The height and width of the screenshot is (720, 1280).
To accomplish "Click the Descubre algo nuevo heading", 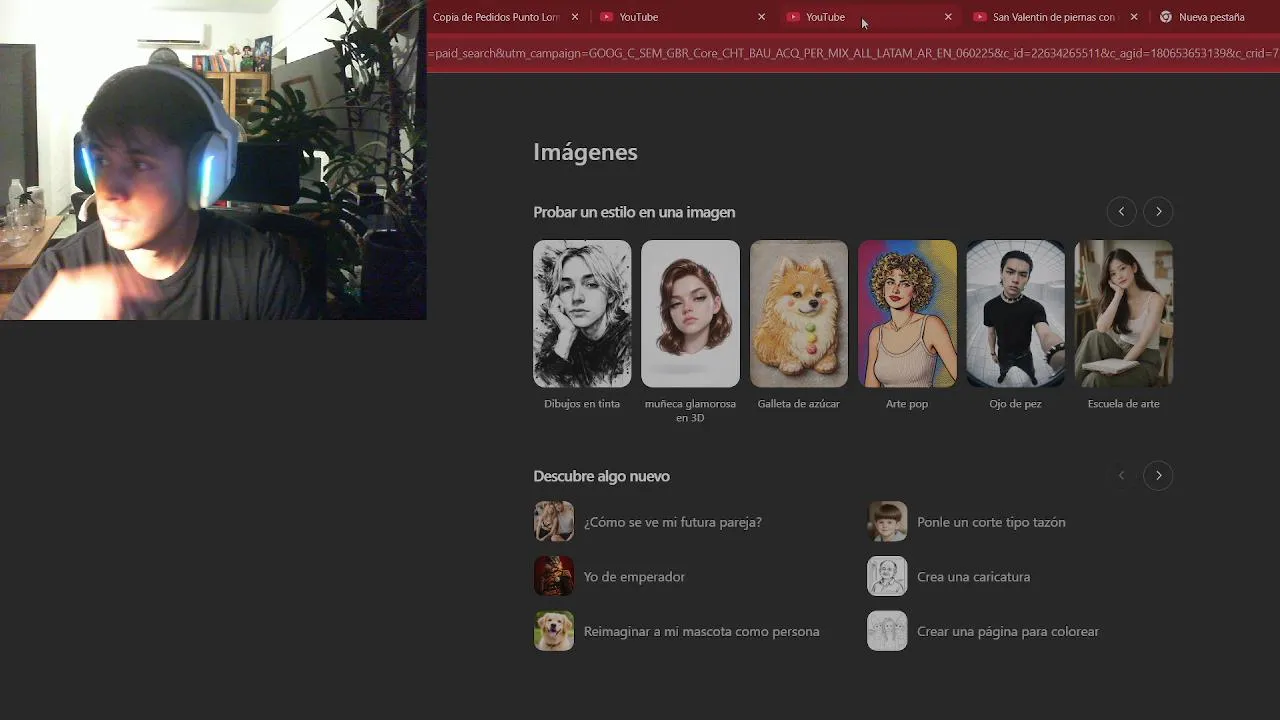I will coord(601,476).
